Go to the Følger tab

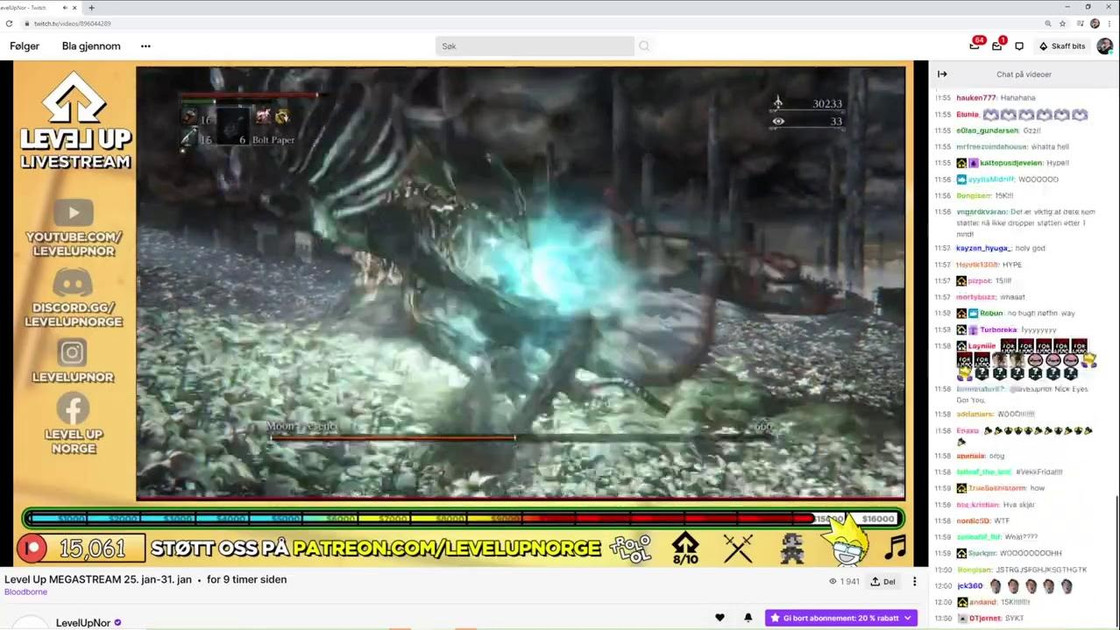pyautogui.click(x=25, y=46)
